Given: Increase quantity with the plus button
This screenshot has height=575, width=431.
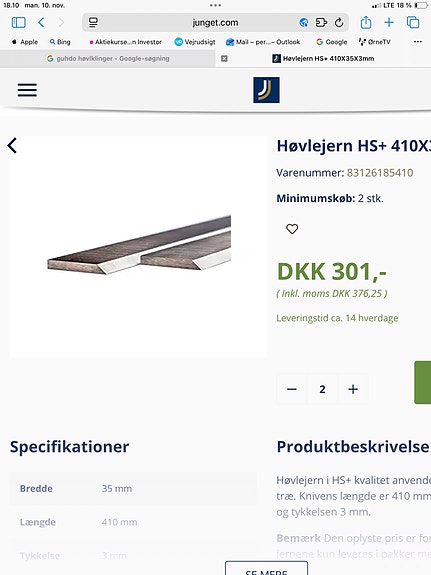Looking at the screenshot, I should point(353,389).
